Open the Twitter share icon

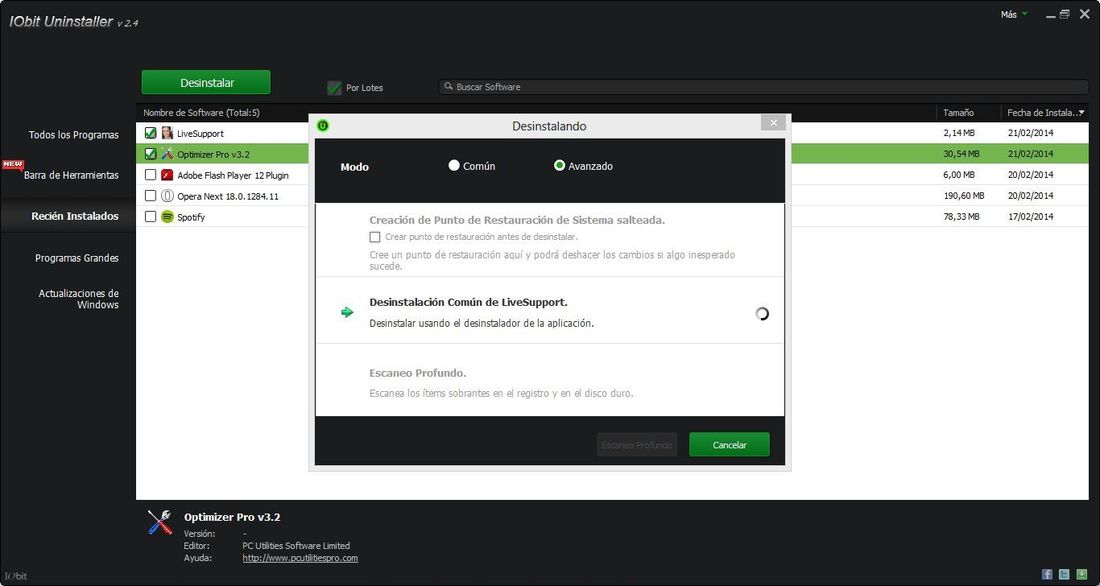[x=1064, y=574]
